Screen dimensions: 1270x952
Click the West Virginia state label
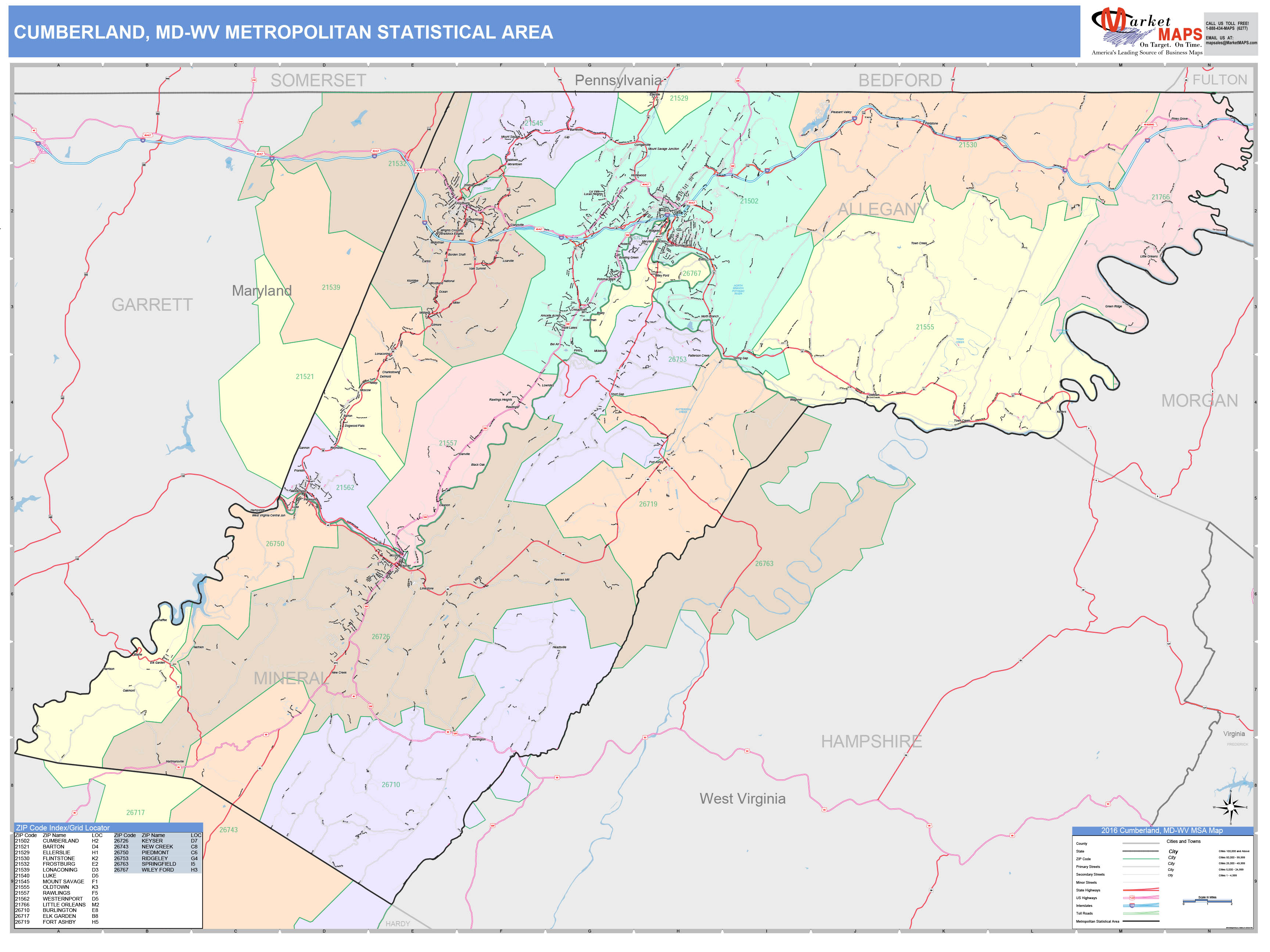click(x=742, y=799)
